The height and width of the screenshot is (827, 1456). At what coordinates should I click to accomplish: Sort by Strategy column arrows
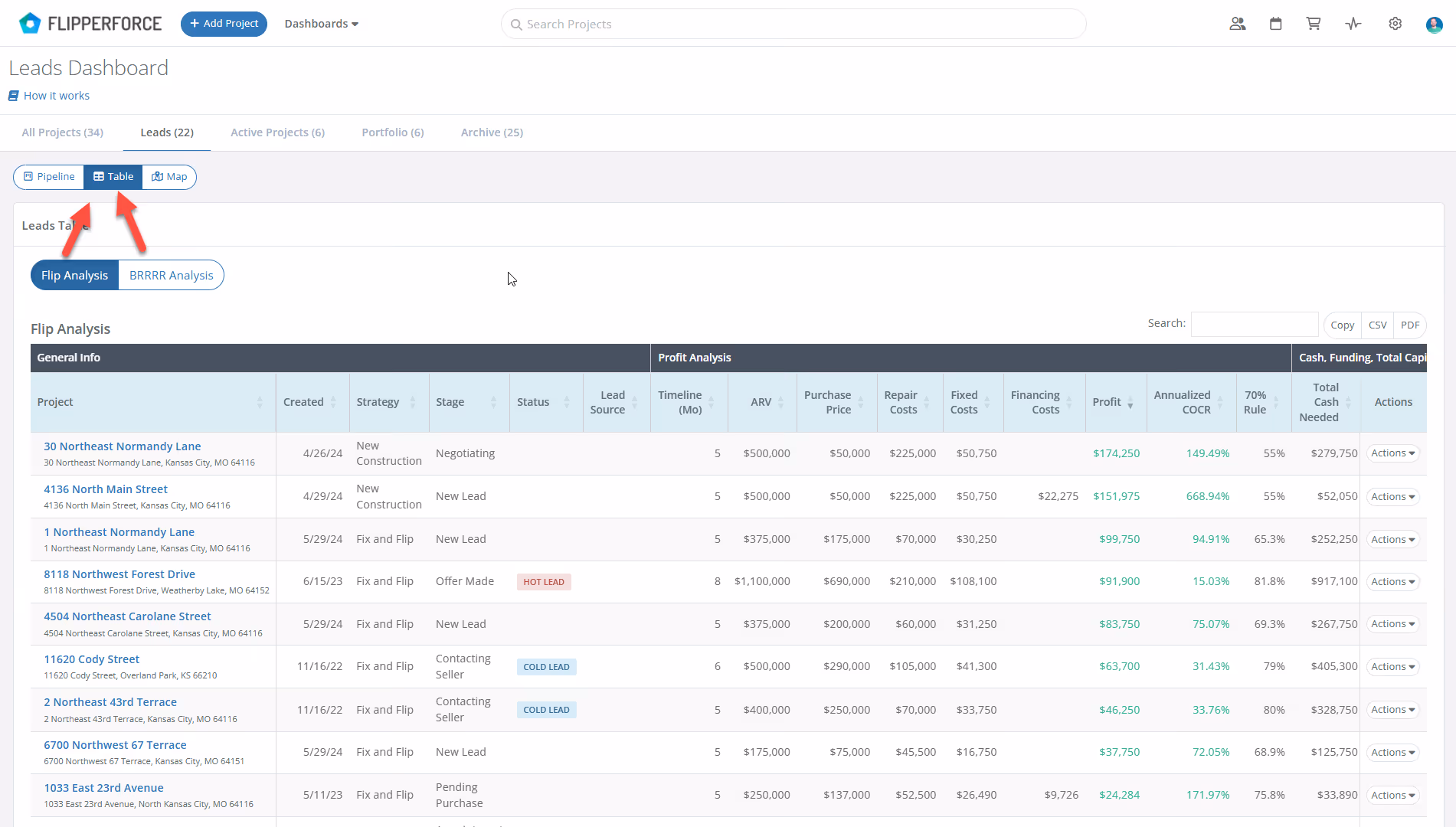click(413, 402)
